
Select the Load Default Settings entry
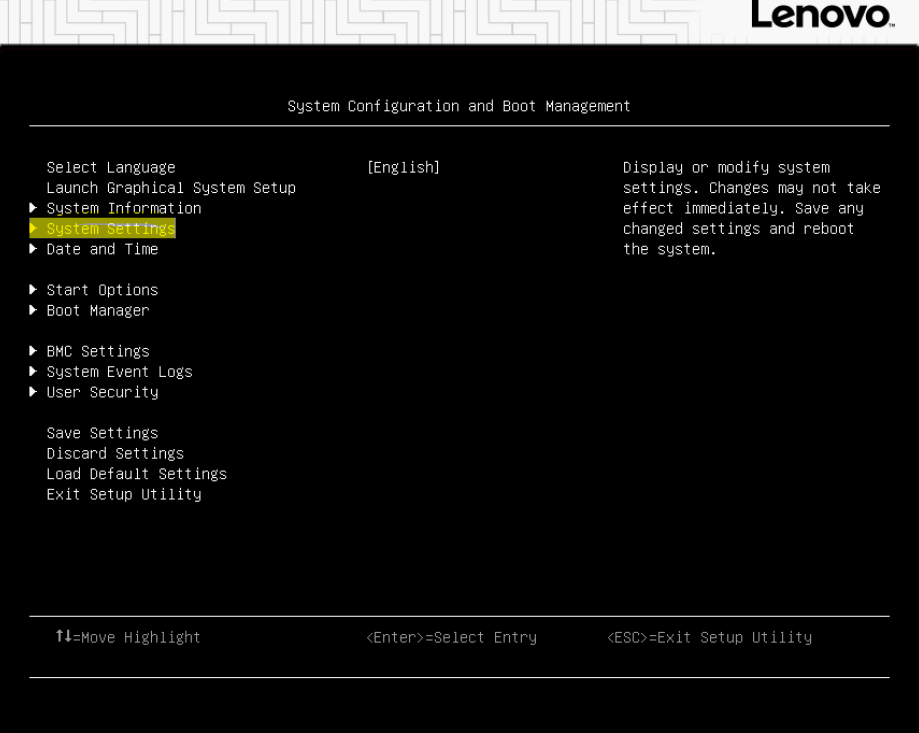point(137,474)
